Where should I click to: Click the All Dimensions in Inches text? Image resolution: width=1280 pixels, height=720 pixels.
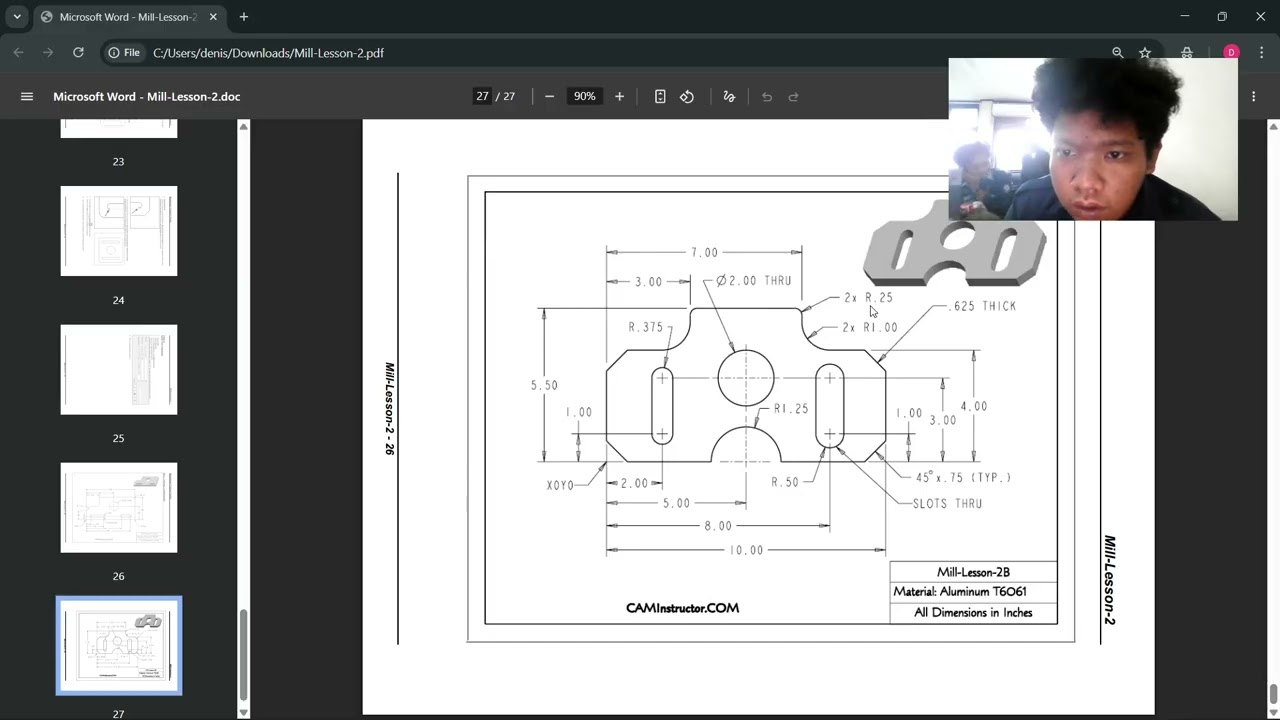click(x=973, y=612)
